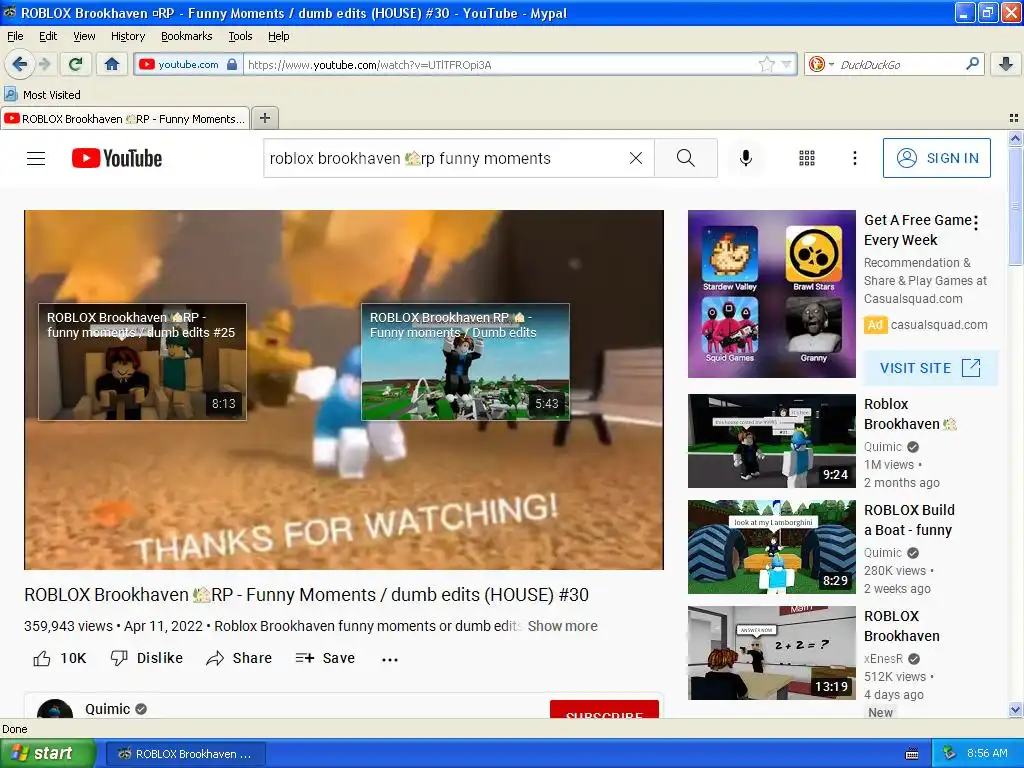
Task: Open the Quimic channel name link
Action: [108, 709]
